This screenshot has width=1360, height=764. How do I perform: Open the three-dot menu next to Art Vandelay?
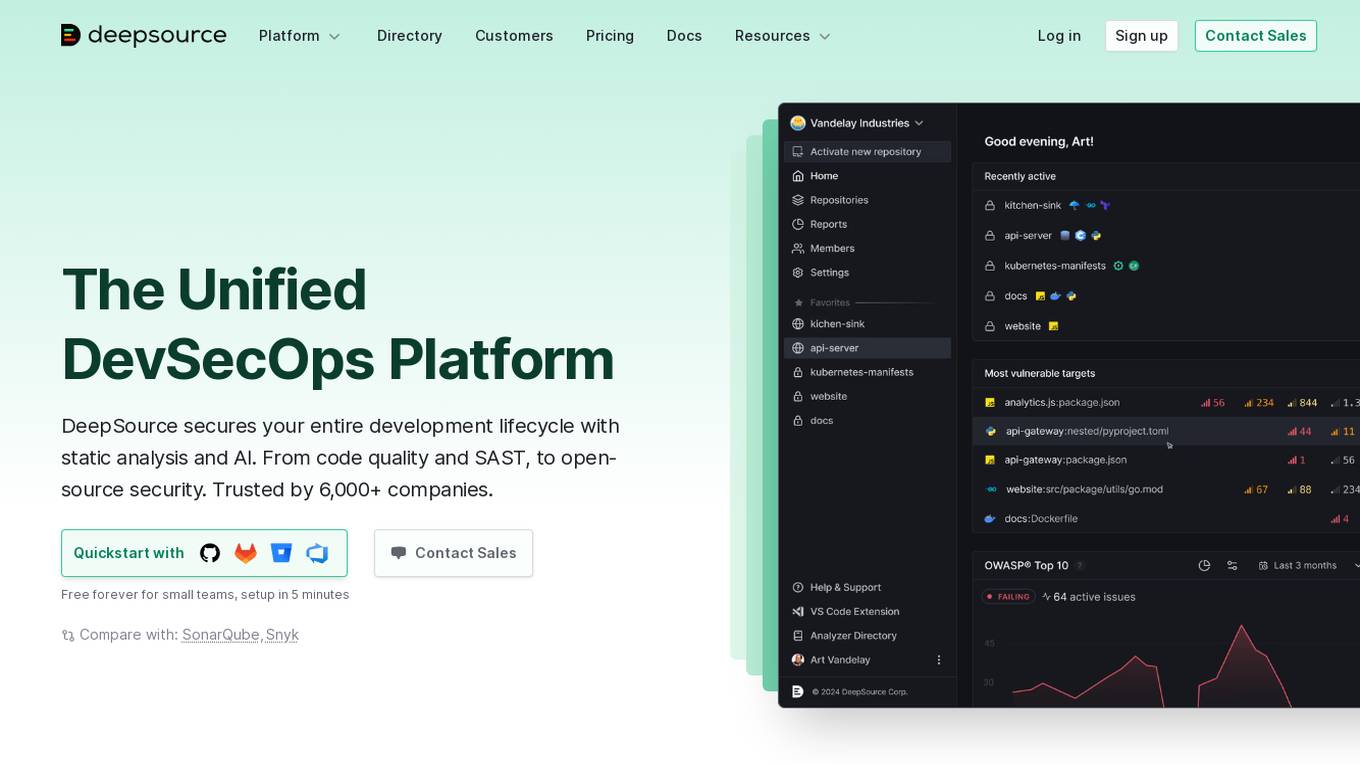point(939,660)
